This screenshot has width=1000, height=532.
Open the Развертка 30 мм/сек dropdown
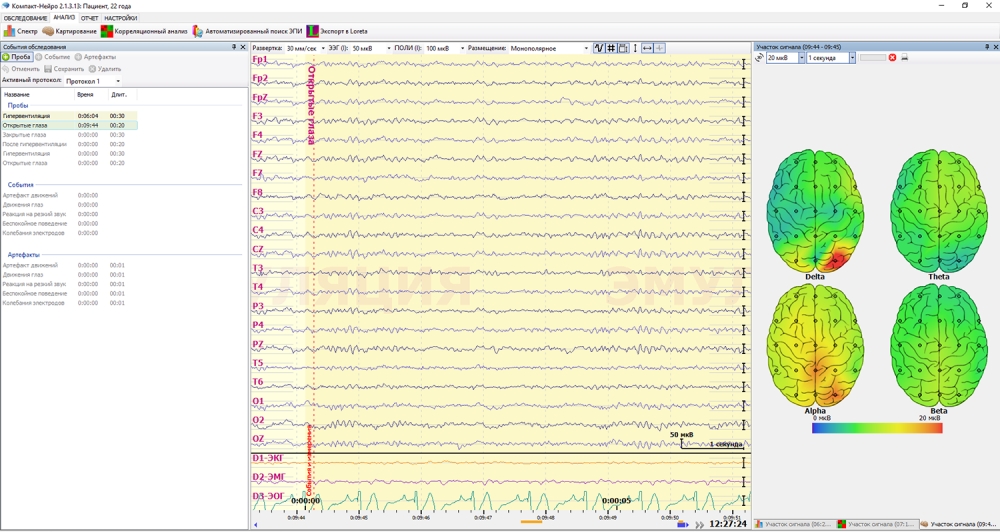pyautogui.click(x=304, y=48)
